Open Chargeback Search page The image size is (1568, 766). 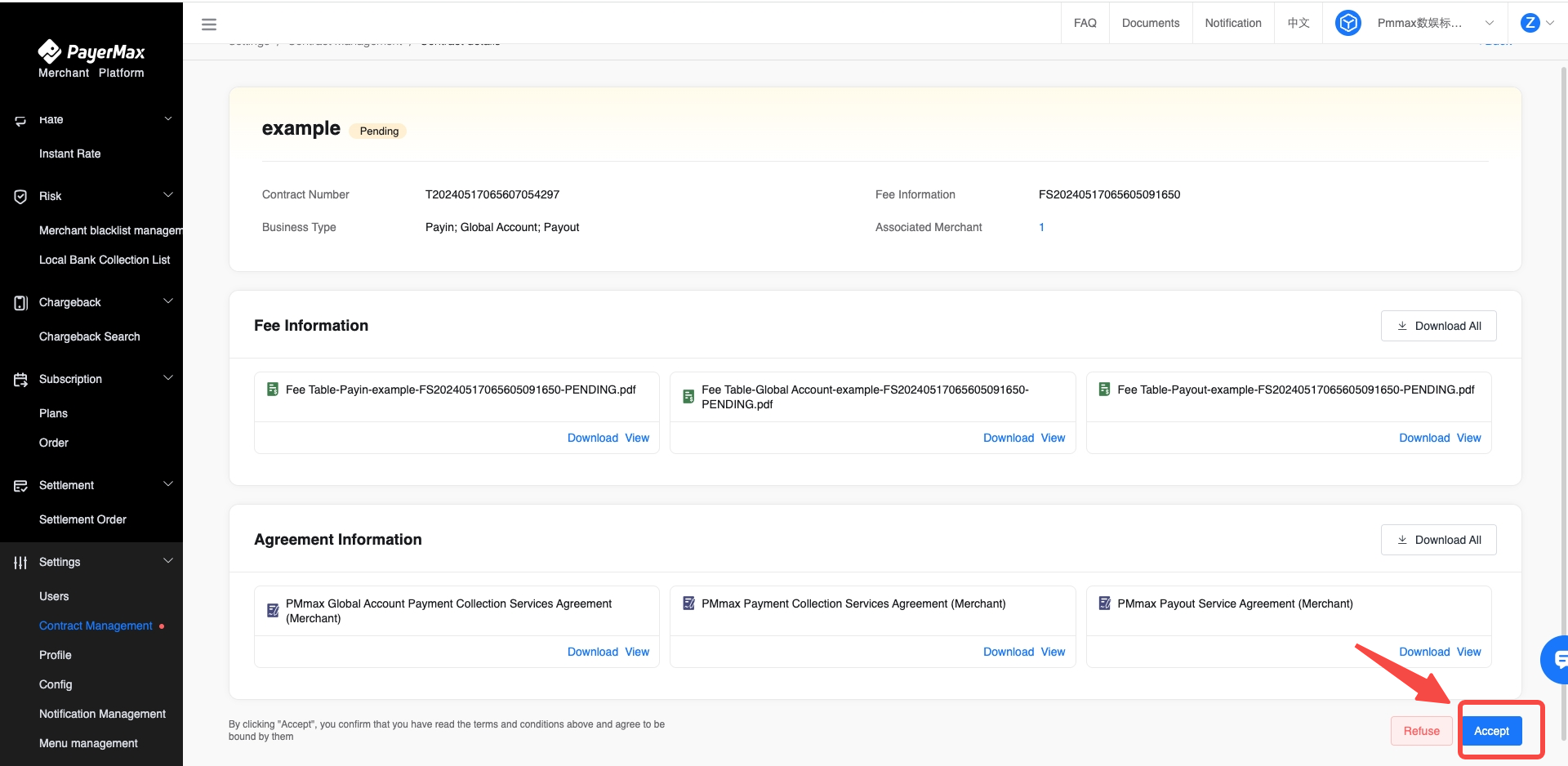click(x=90, y=336)
